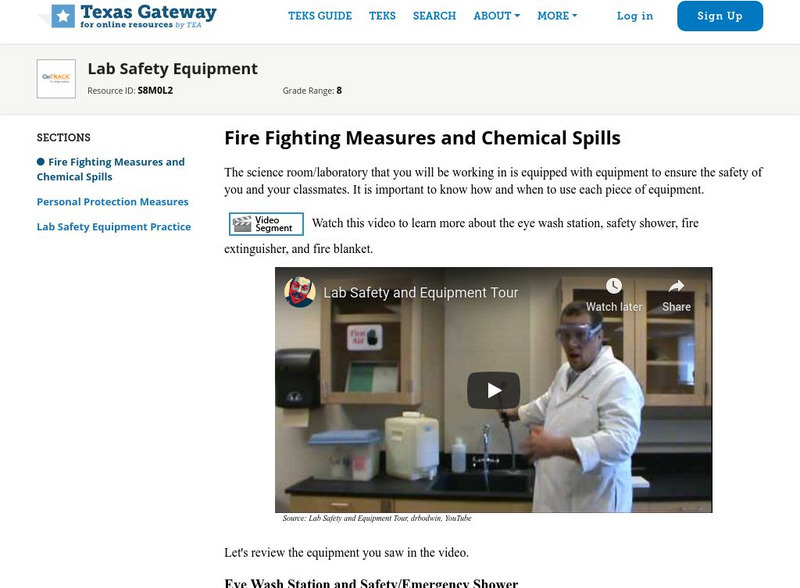Click the Share arrow icon on video
Viewport: 800px width, 588px height.
coord(676,286)
